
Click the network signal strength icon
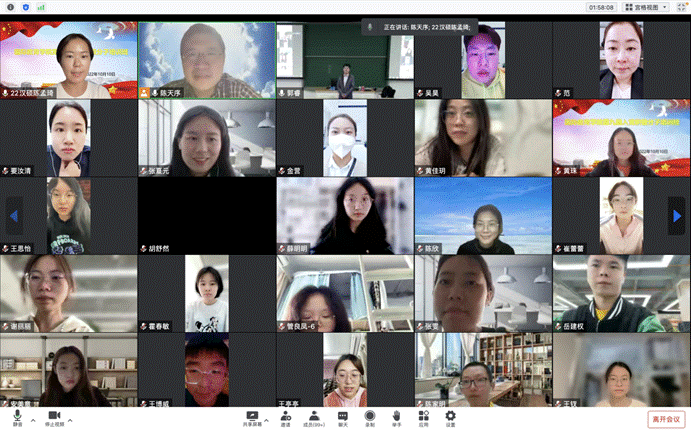(42, 7)
